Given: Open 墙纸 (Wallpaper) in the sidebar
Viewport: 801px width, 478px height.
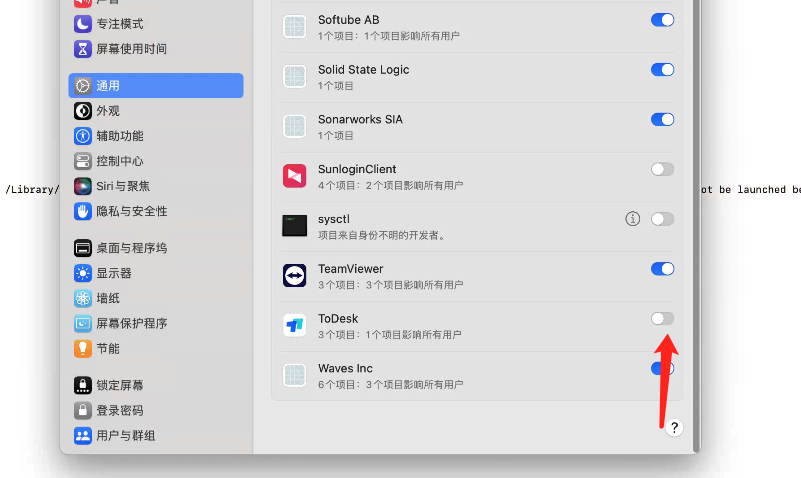Looking at the screenshot, I should pos(156,298).
